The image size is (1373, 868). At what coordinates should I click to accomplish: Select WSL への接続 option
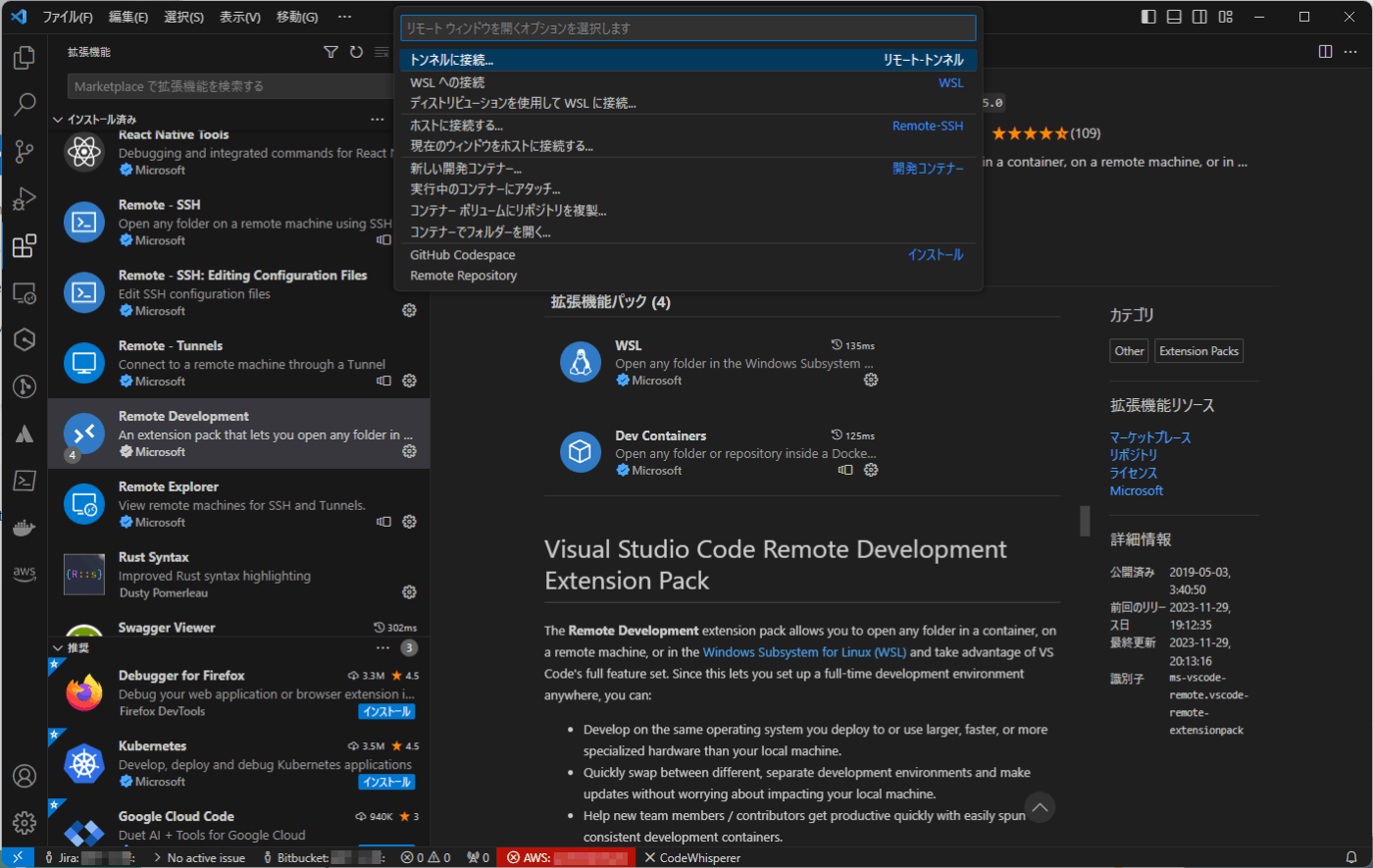pyautogui.click(x=687, y=82)
